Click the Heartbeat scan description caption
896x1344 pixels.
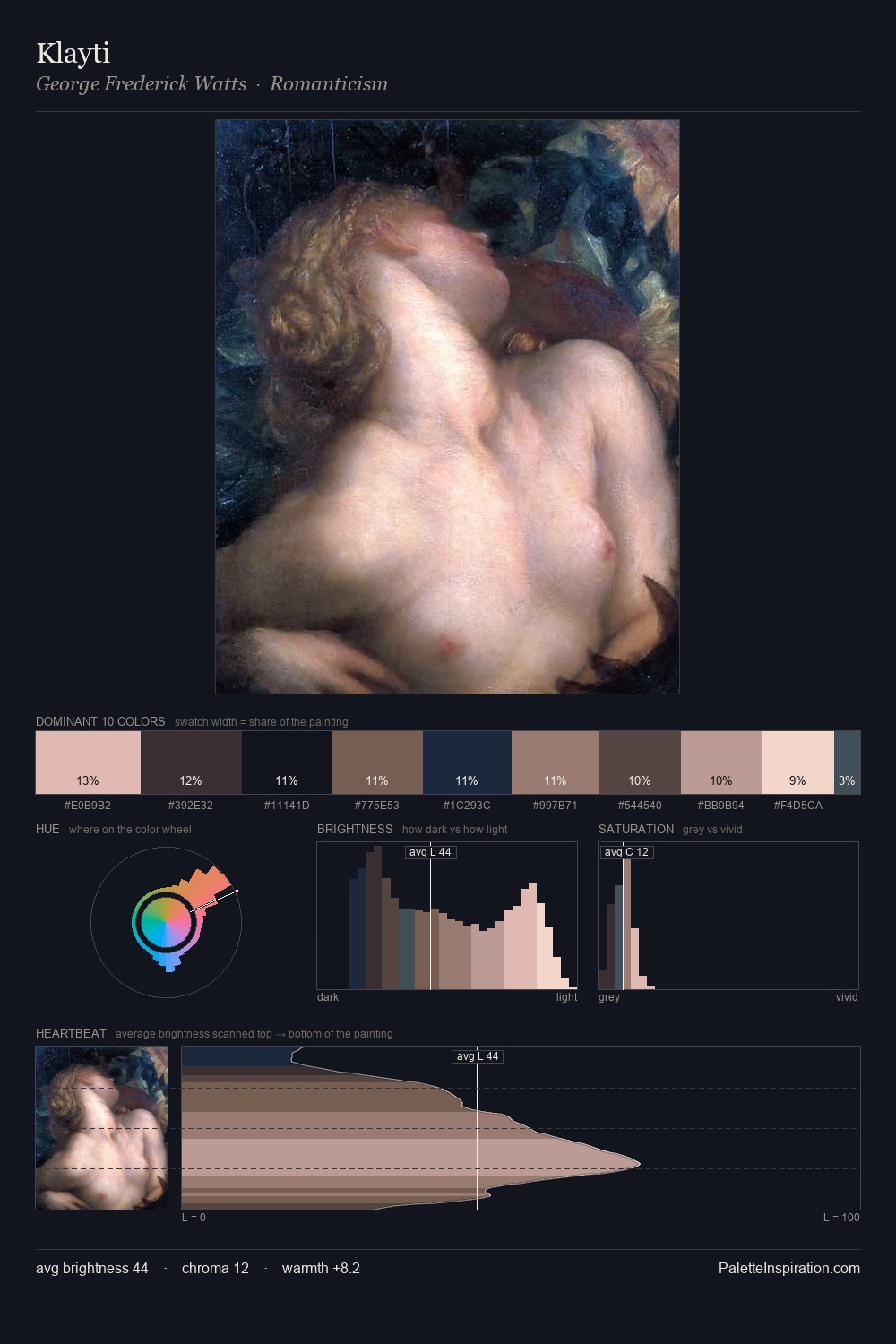254,1034
